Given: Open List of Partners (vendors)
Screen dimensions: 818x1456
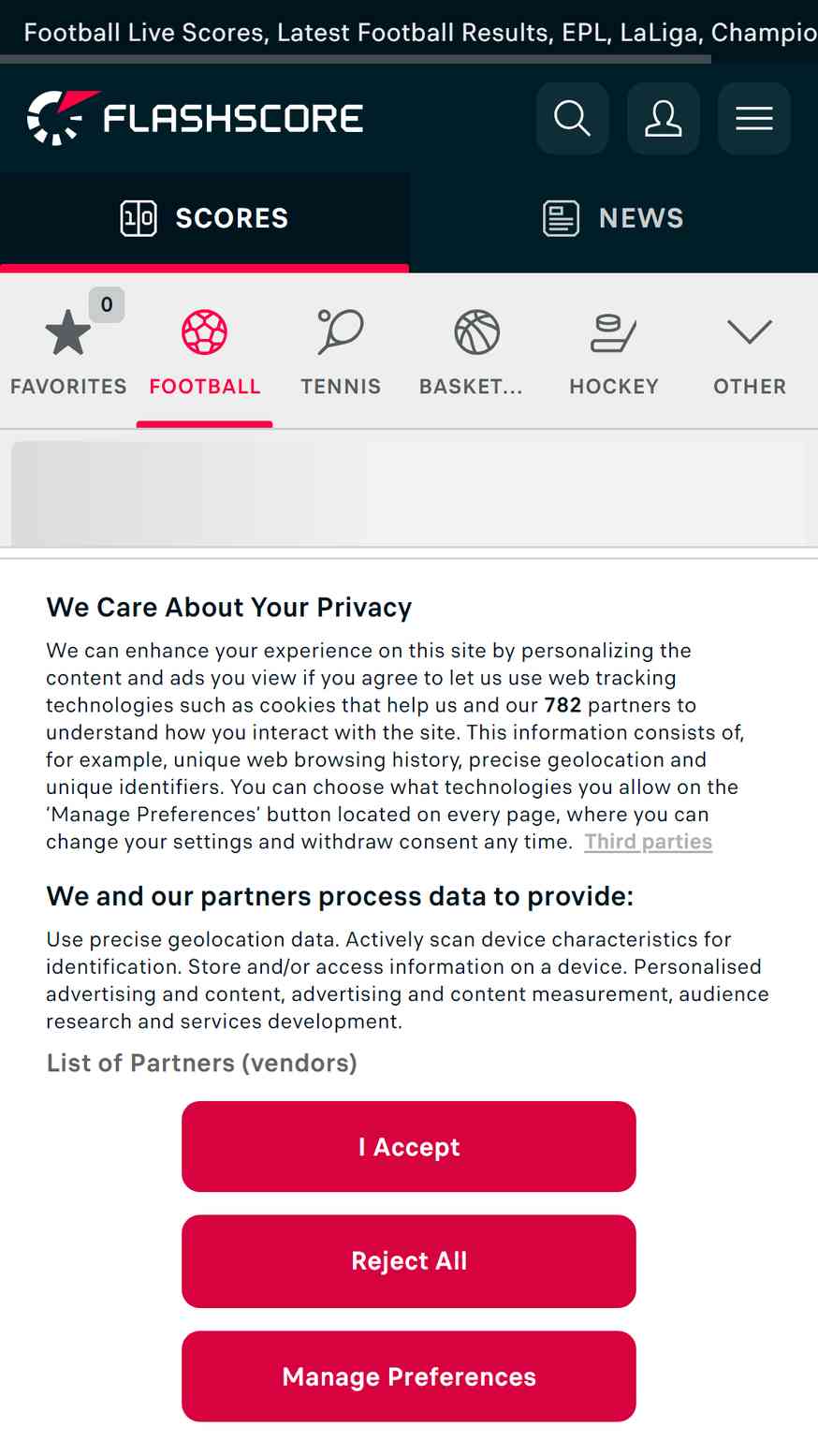Looking at the screenshot, I should [202, 1064].
